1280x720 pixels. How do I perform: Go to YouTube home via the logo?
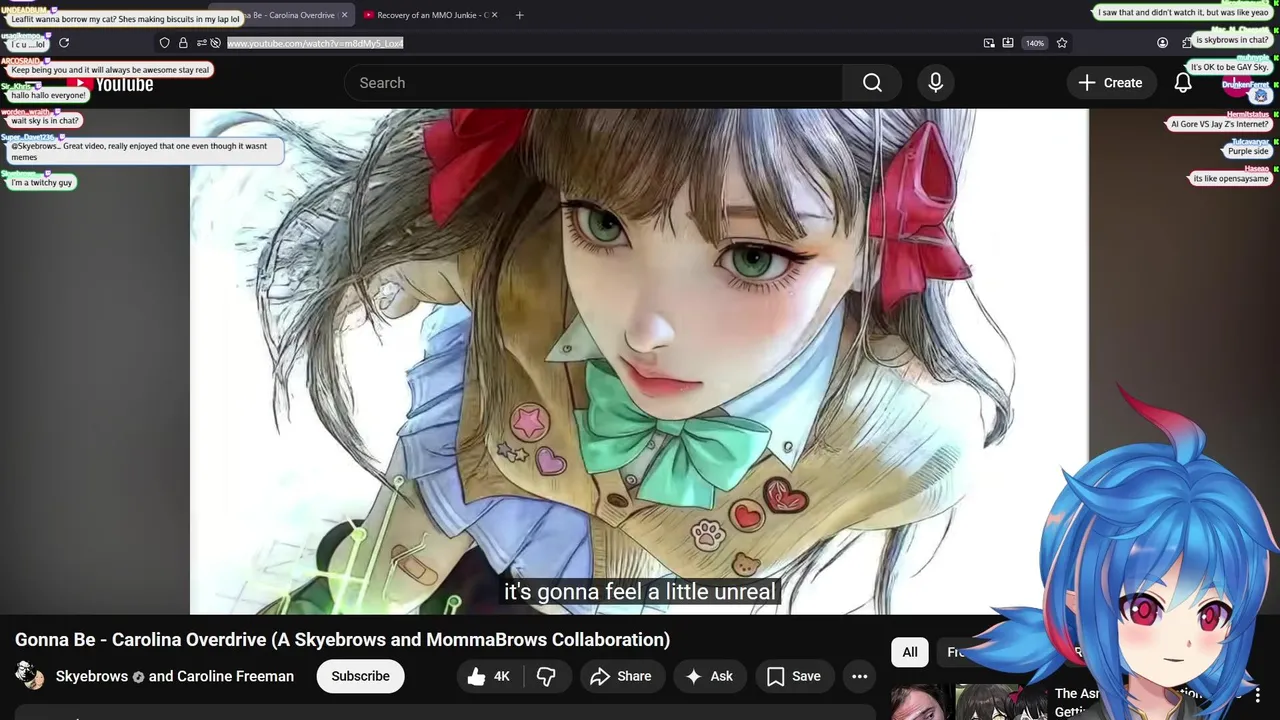click(x=110, y=84)
